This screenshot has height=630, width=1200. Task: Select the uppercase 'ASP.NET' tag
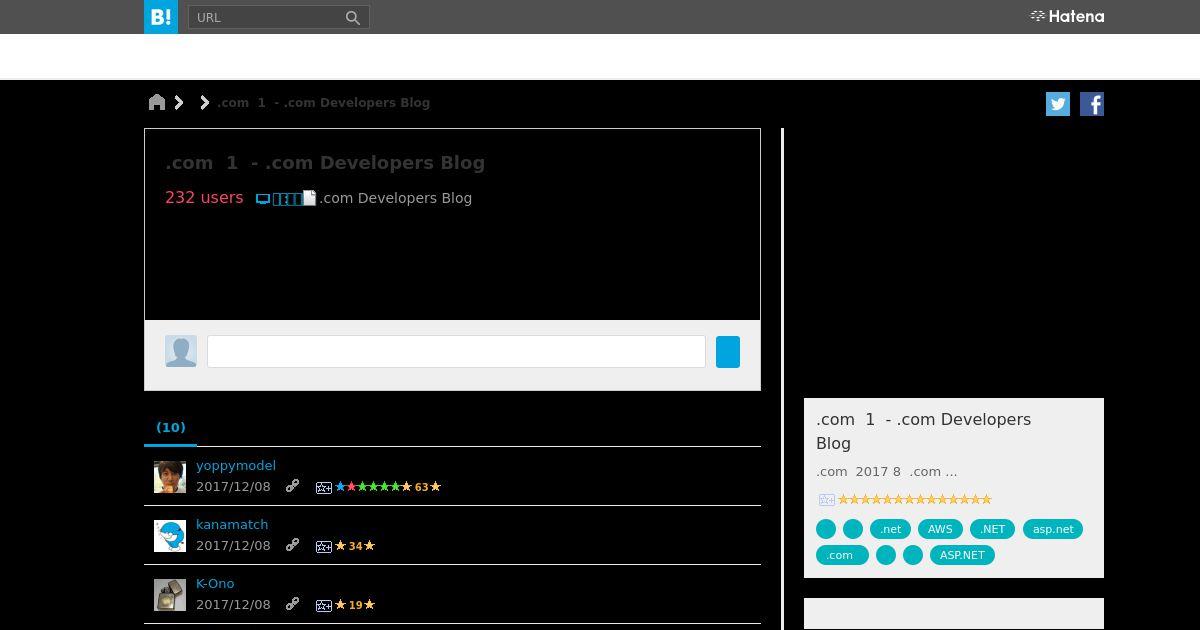pyautogui.click(x=962, y=555)
